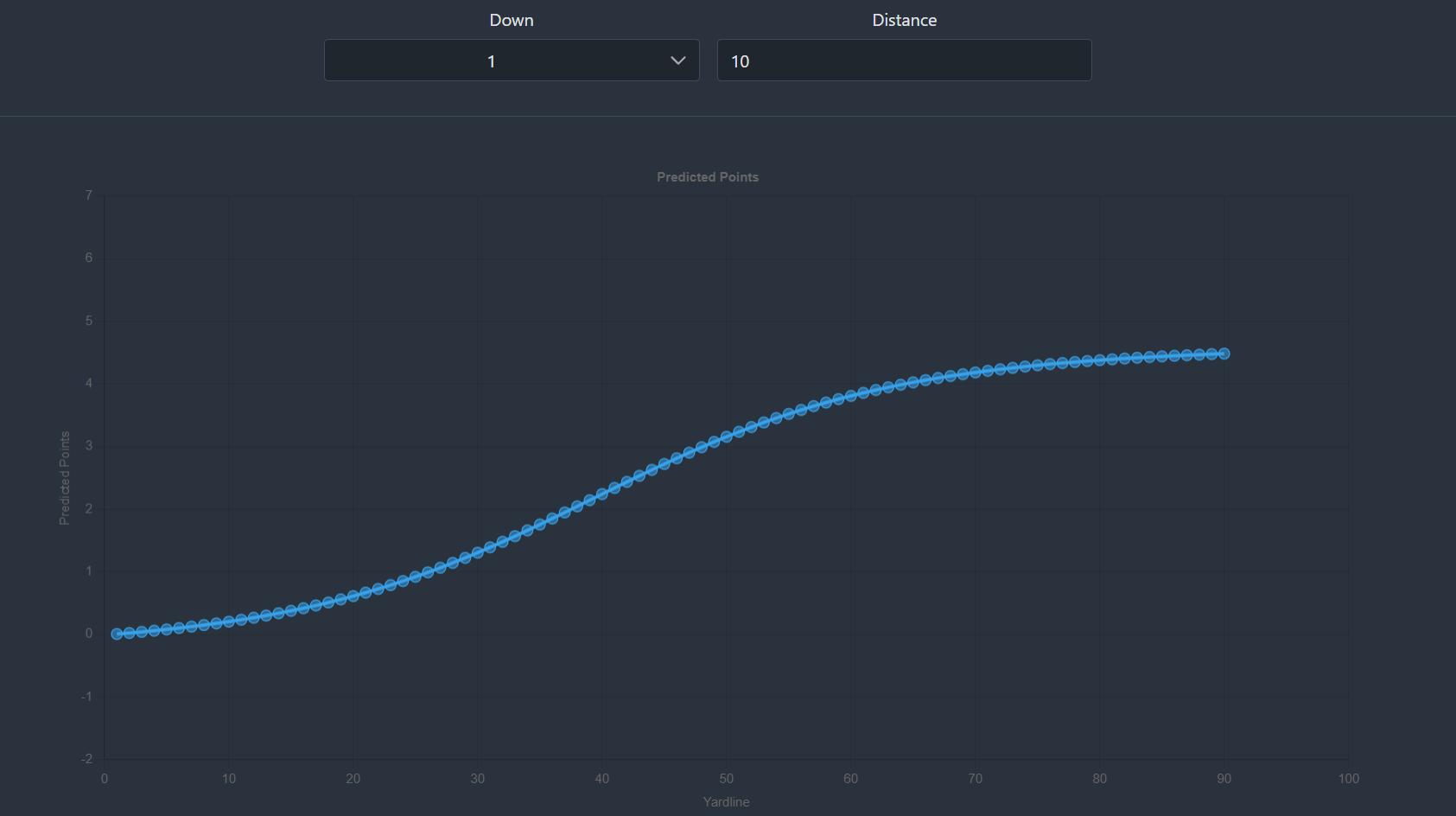The image size is (1456, 816).
Task: Click the x-axis tick labeled 50
Action: [x=727, y=779]
